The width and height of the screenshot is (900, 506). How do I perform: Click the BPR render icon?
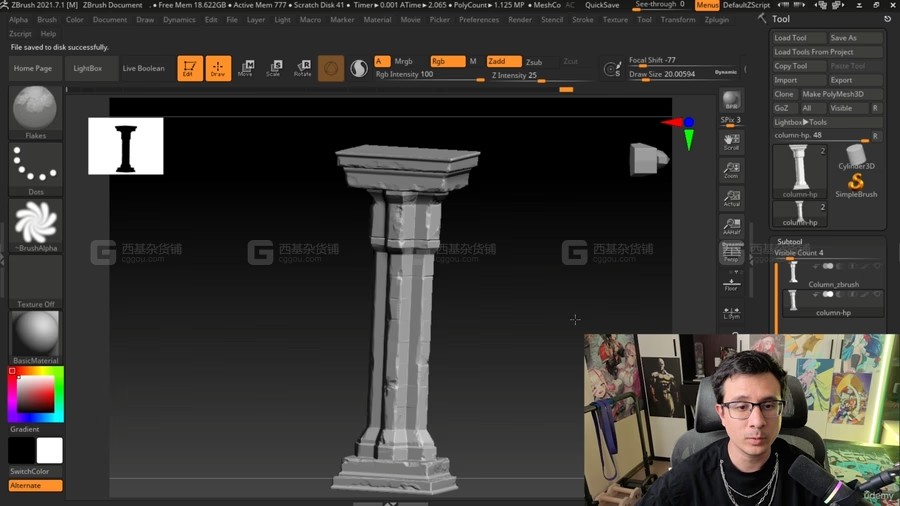coord(731,100)
